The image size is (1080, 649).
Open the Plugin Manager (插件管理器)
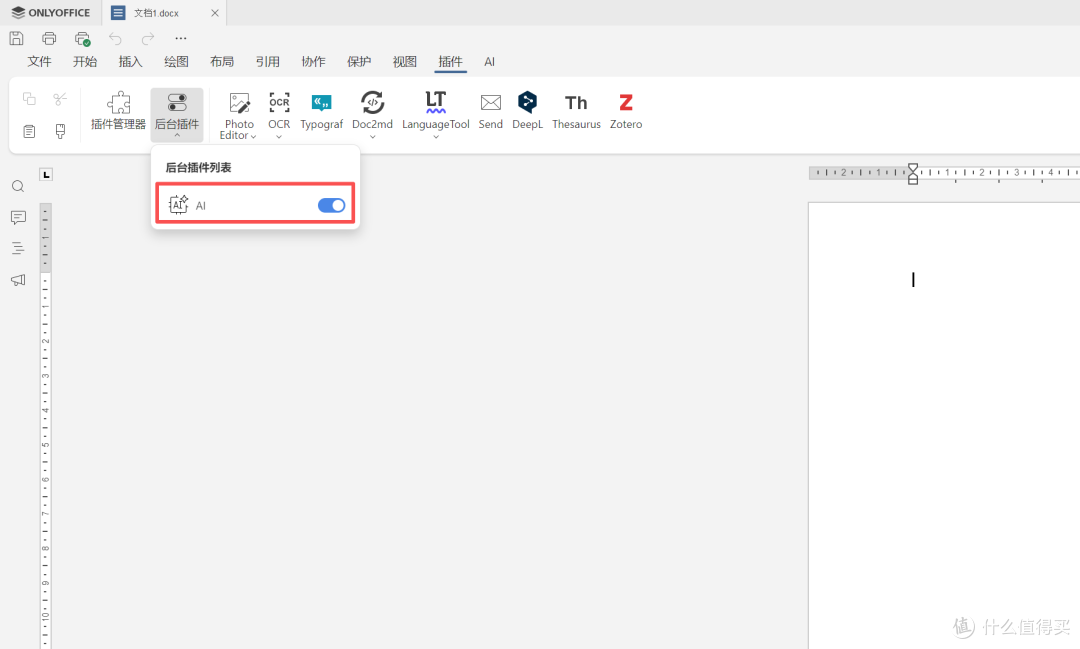[118, 112]
